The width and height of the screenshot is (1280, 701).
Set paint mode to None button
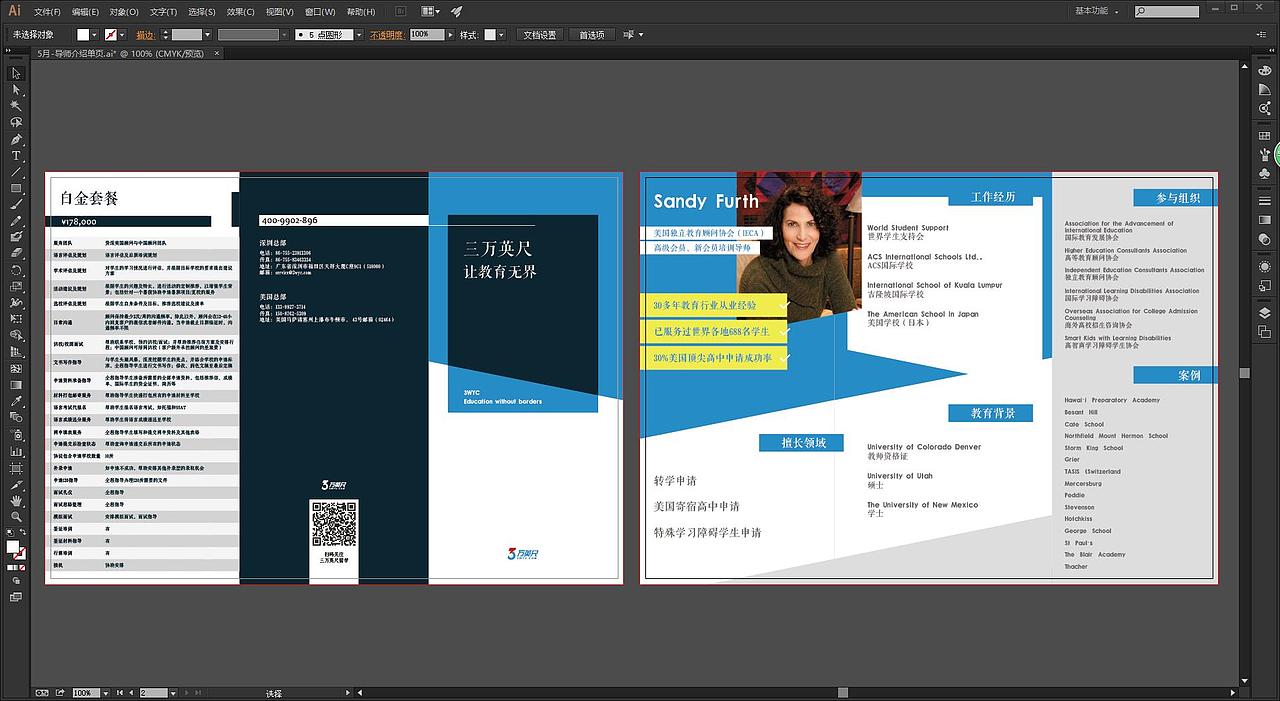point(24,568)
